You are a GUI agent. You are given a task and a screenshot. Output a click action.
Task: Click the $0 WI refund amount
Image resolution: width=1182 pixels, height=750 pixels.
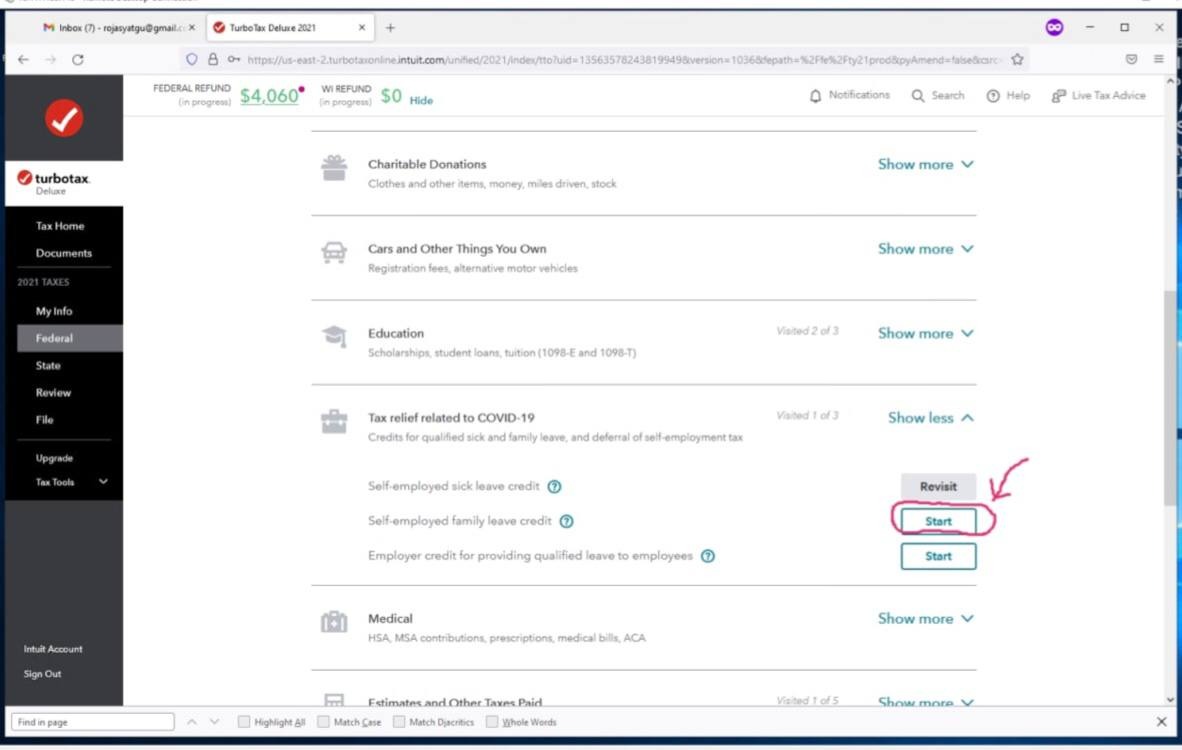pos(391,96)
